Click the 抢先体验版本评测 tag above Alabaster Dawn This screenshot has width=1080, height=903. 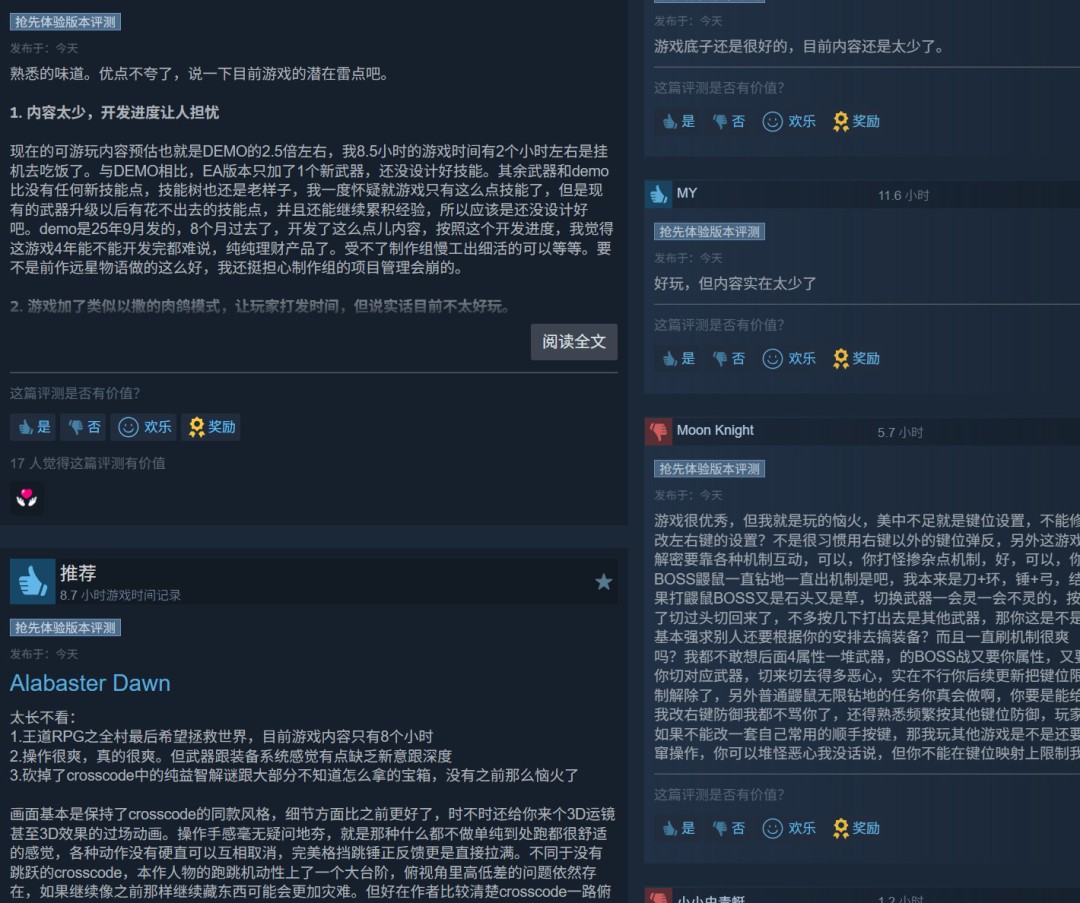pyautogui.click(x=65, y=627)
